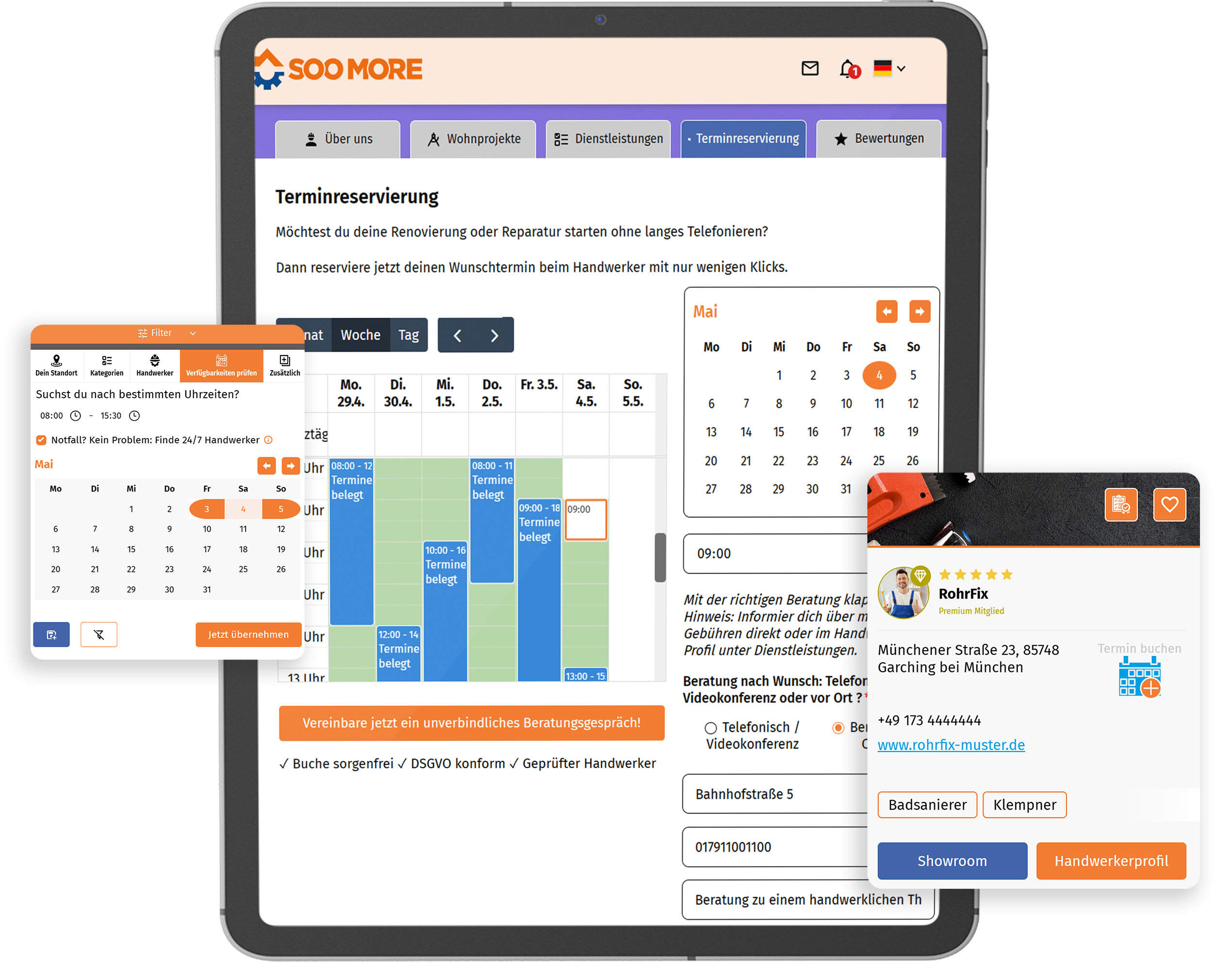Navigate to next month using forward arrow

(x=920, y=311)
